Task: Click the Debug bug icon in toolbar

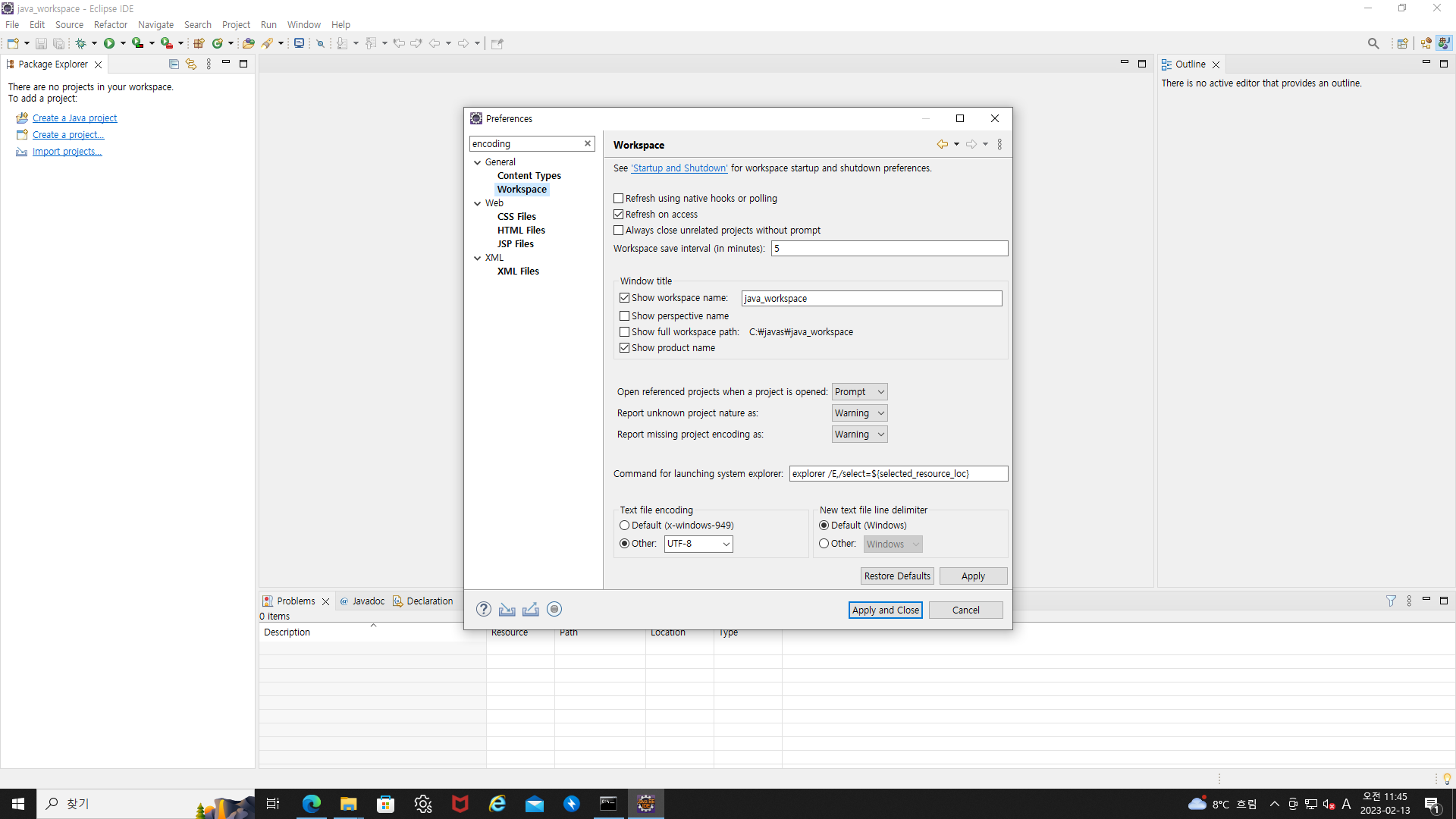Action: coord(80,43)
